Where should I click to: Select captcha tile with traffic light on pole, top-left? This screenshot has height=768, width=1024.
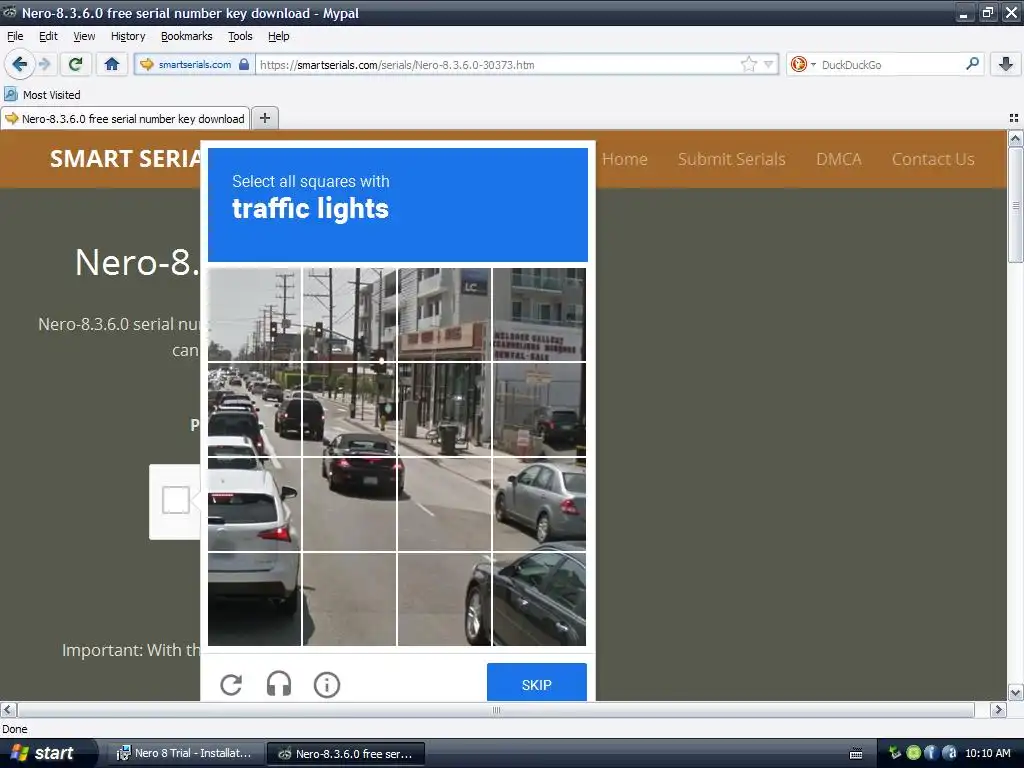click(255, 314)
